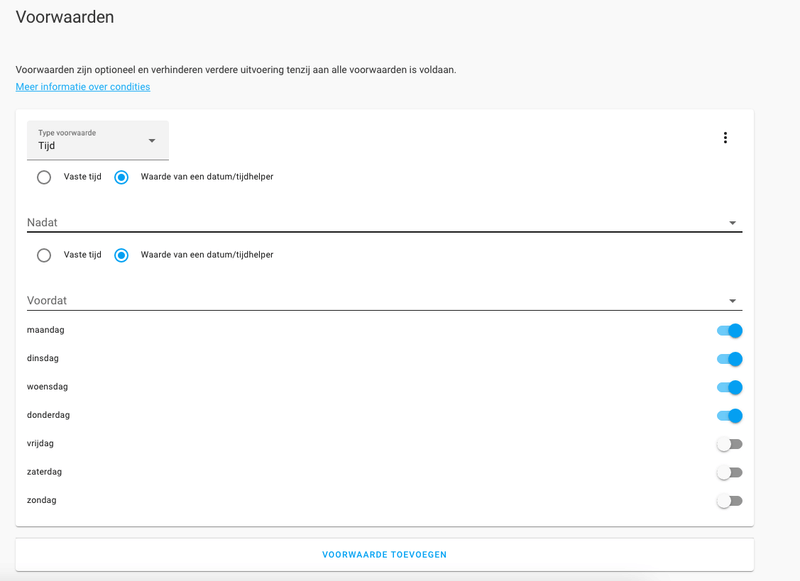Select Vaste tijd for the Voordat condition

tap(44, 255)
